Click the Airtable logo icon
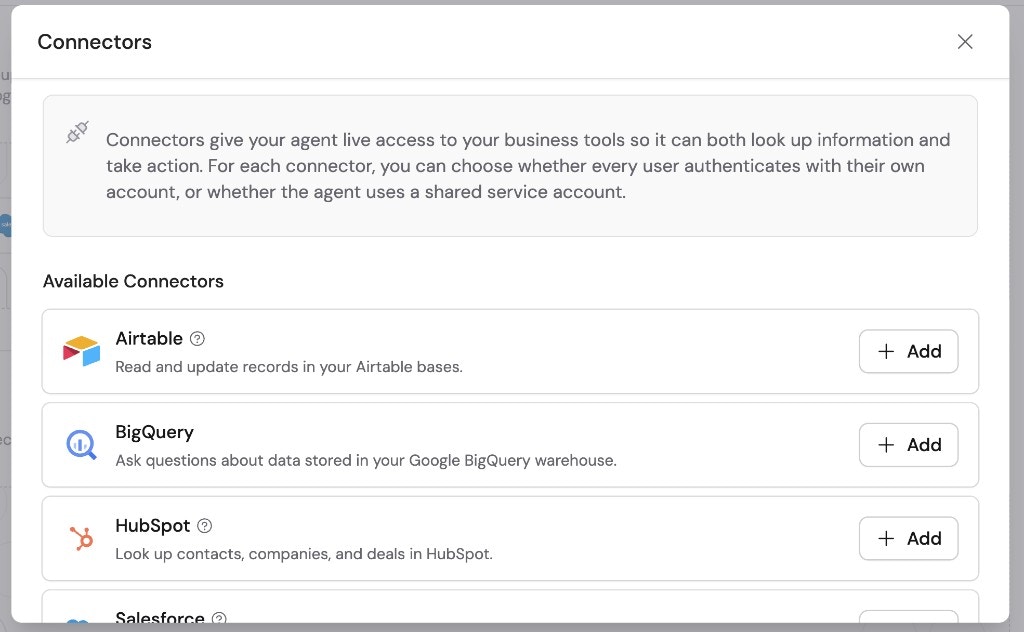Viewport: 1024px width, 632px height. (81, 350)
